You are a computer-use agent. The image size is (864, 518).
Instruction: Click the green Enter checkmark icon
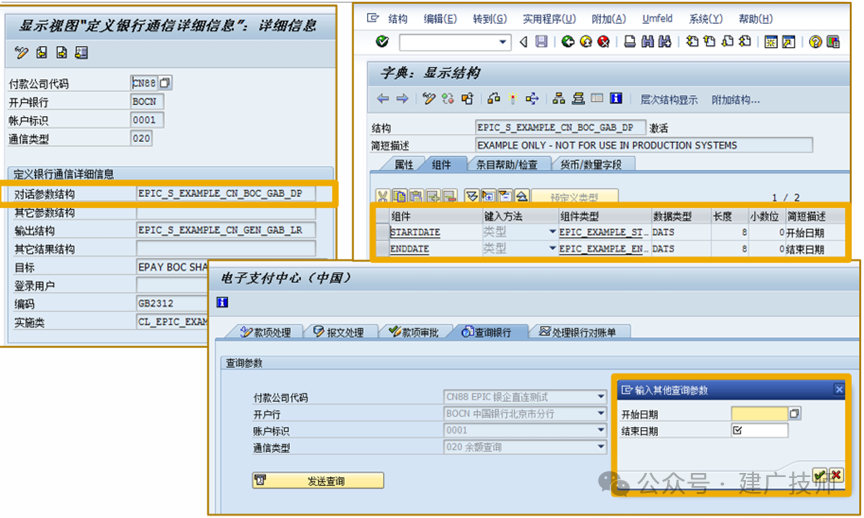(382, 42)
